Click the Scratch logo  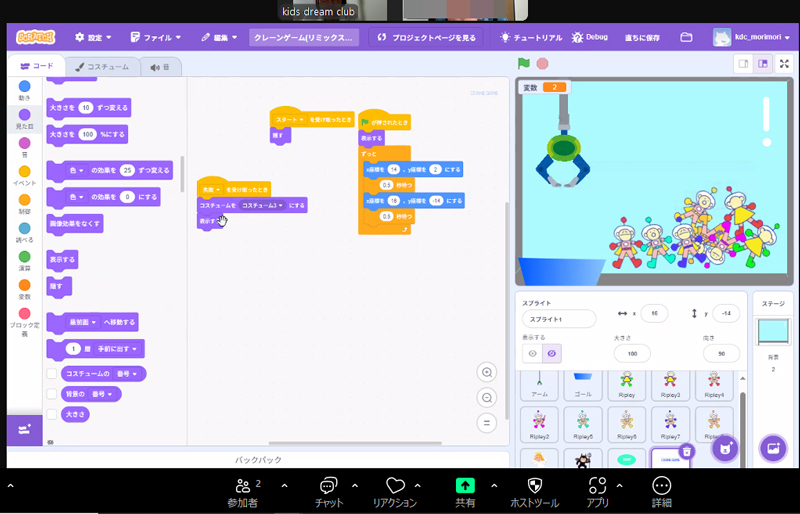(35, 37)
